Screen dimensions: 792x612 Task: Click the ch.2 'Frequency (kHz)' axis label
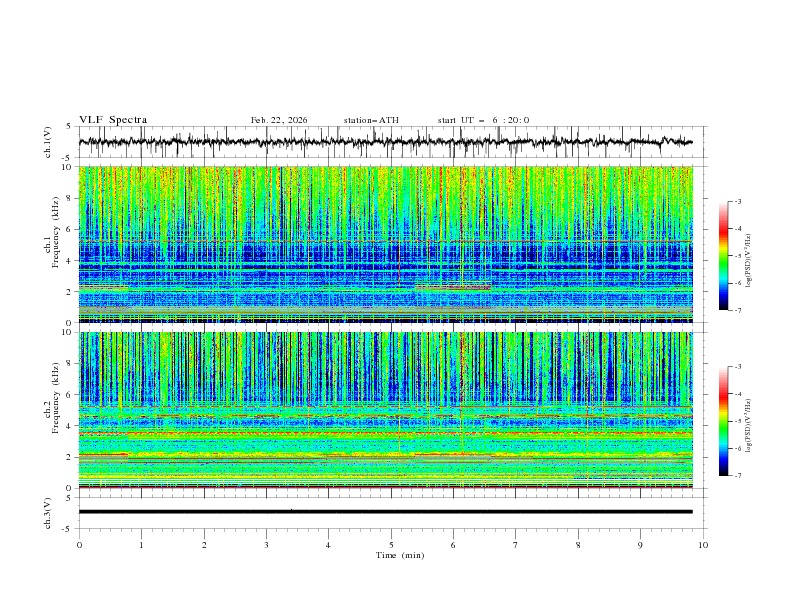56,398
